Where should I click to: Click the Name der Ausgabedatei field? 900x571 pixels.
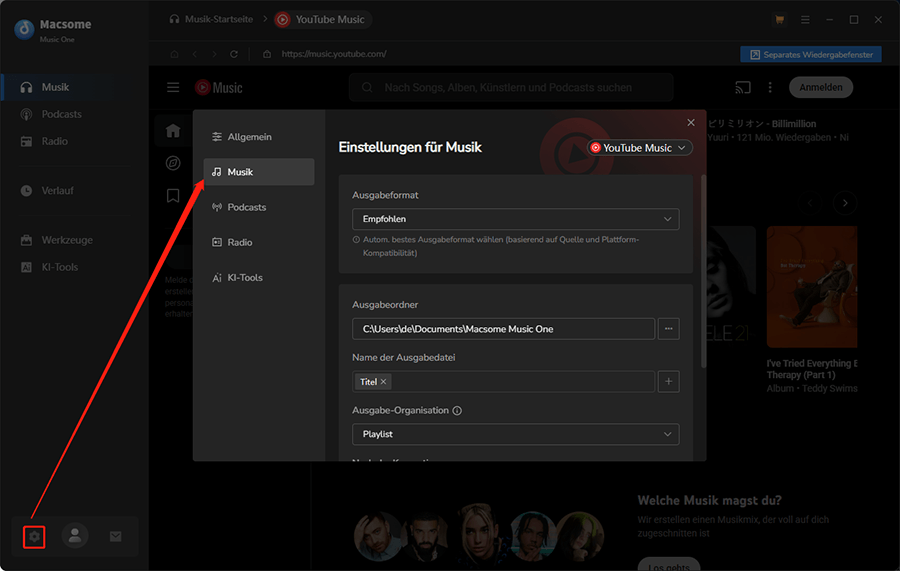pyautogui.click(x=503, y=382)
